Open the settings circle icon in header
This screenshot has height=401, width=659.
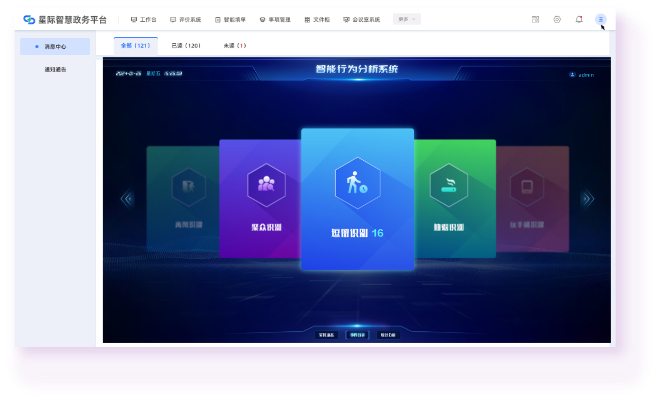pos(557,19)
